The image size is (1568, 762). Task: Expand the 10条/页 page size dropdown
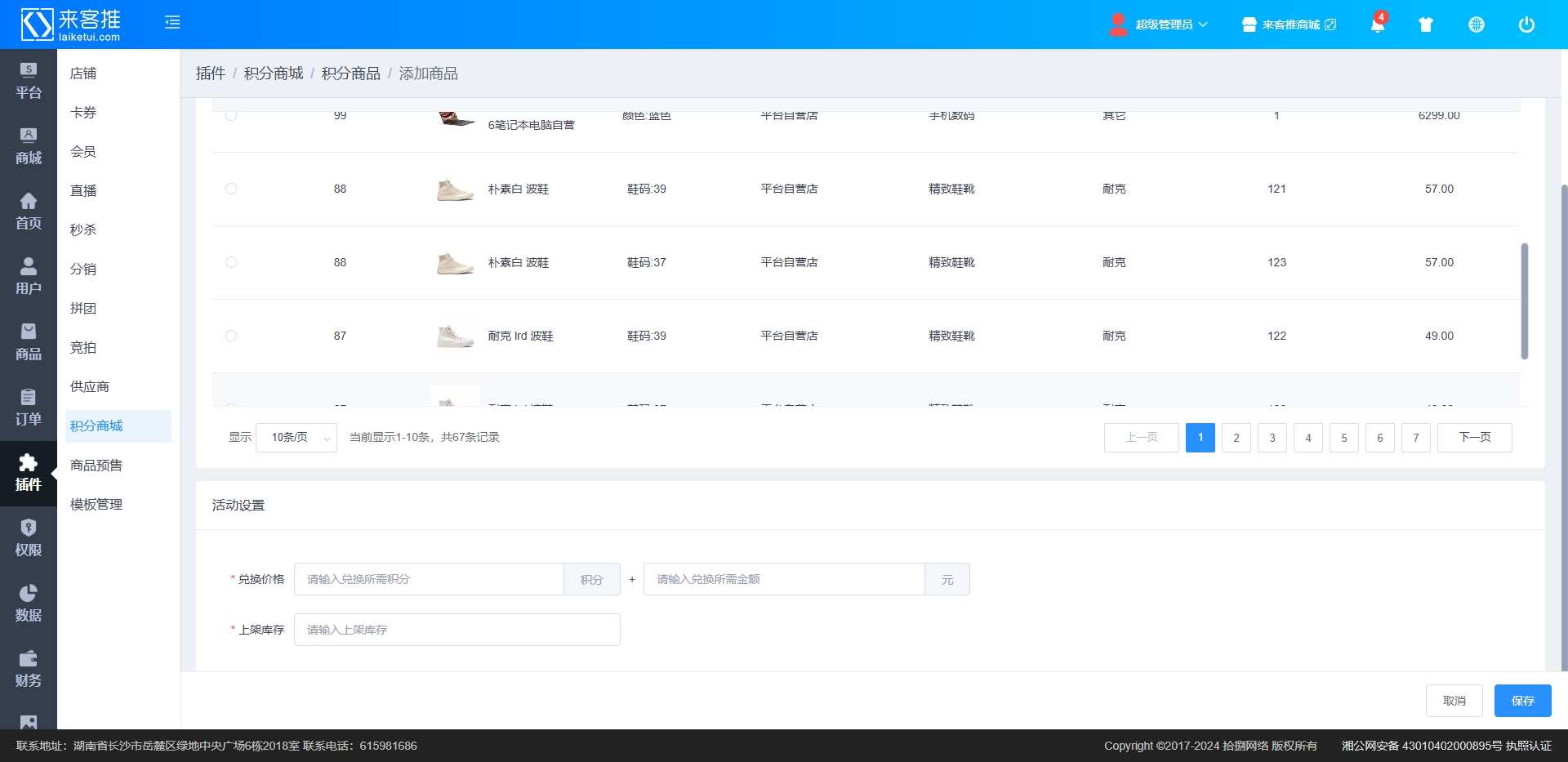pos(296,438)
